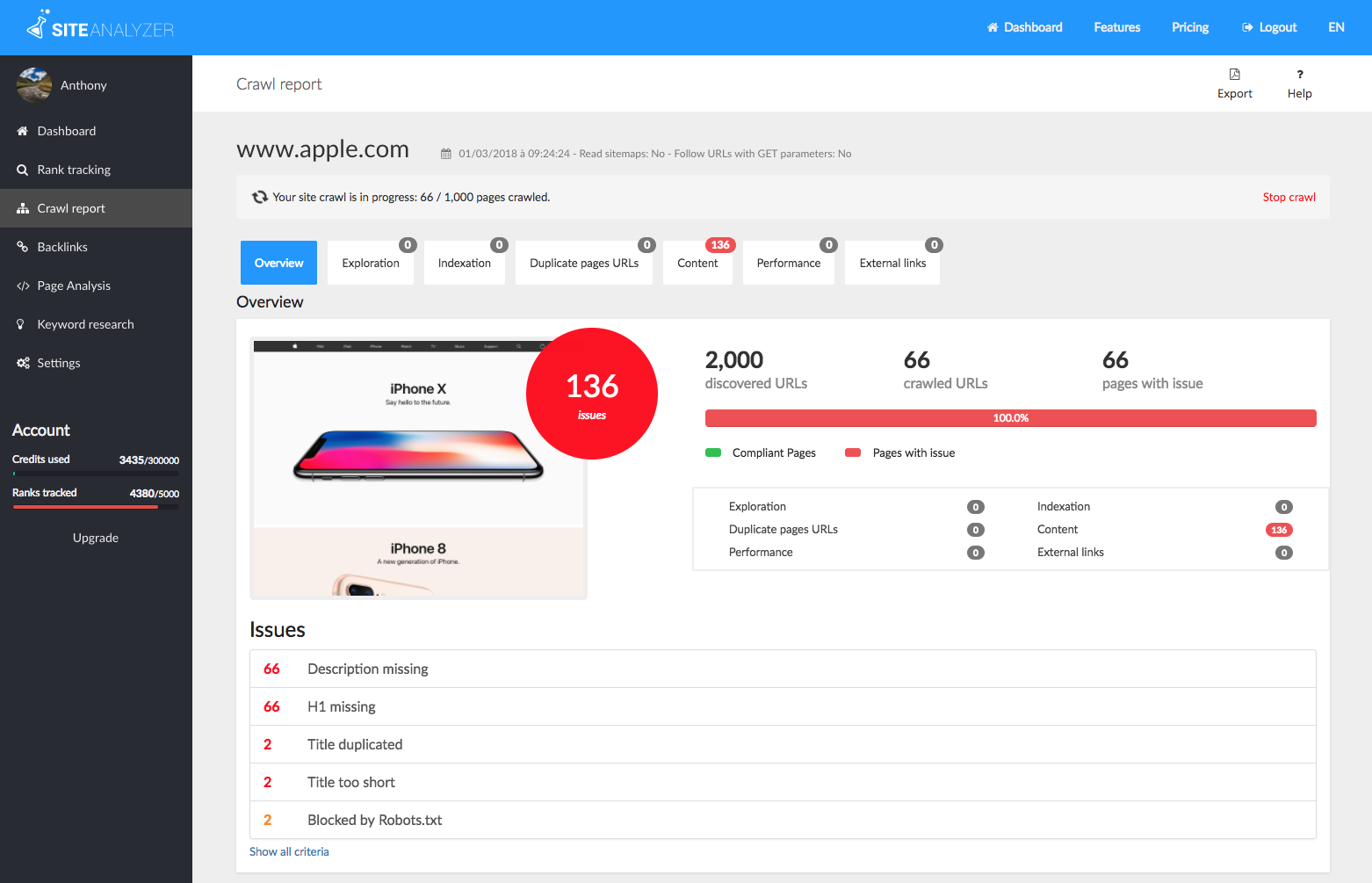
Task: Open Dashboard in top navigation
Action: 1024,27
